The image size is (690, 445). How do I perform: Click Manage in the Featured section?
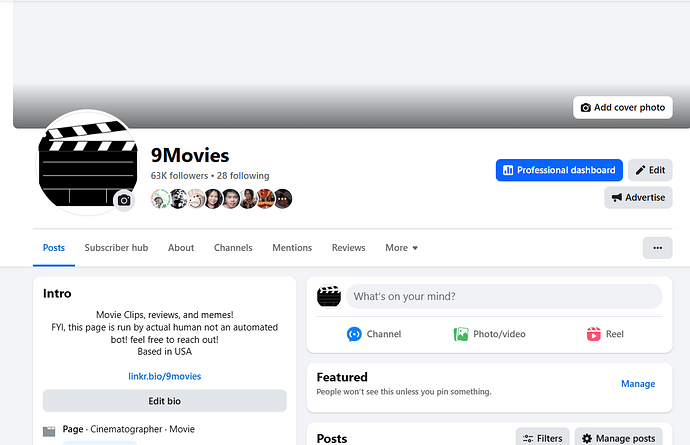pos(638,384)
